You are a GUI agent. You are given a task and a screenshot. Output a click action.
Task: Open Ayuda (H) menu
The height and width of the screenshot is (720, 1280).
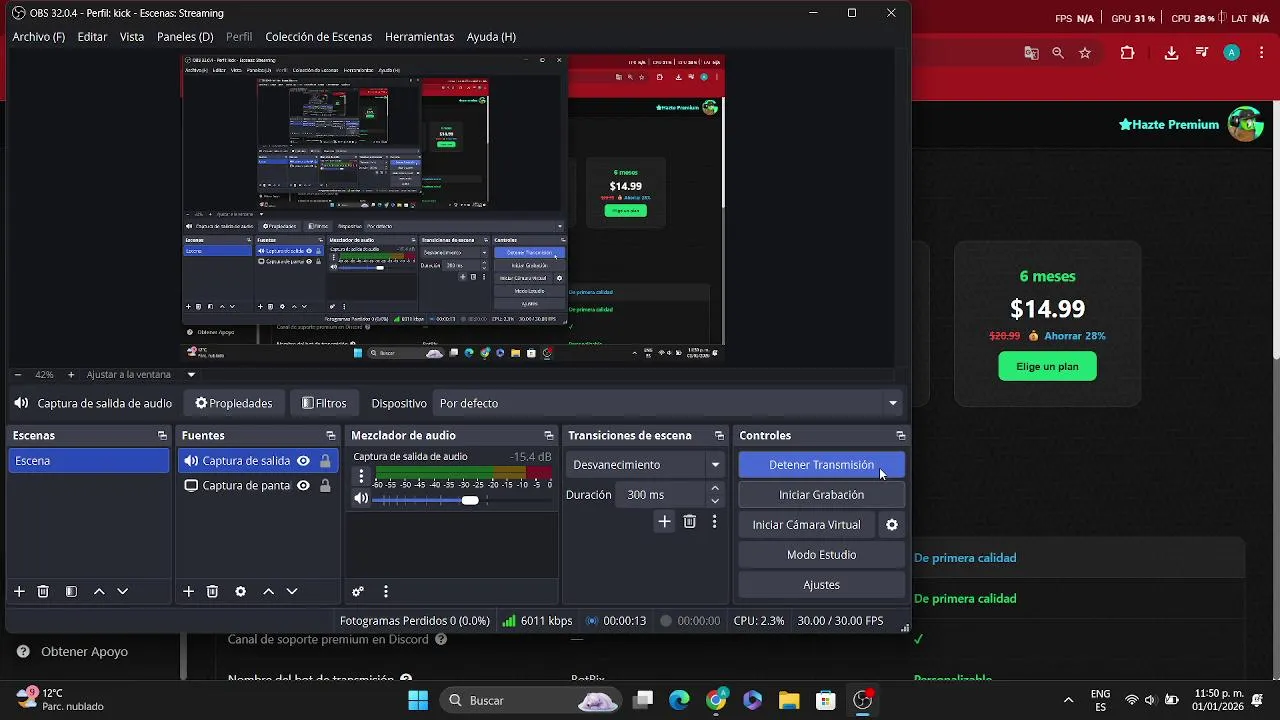point(491,37)
